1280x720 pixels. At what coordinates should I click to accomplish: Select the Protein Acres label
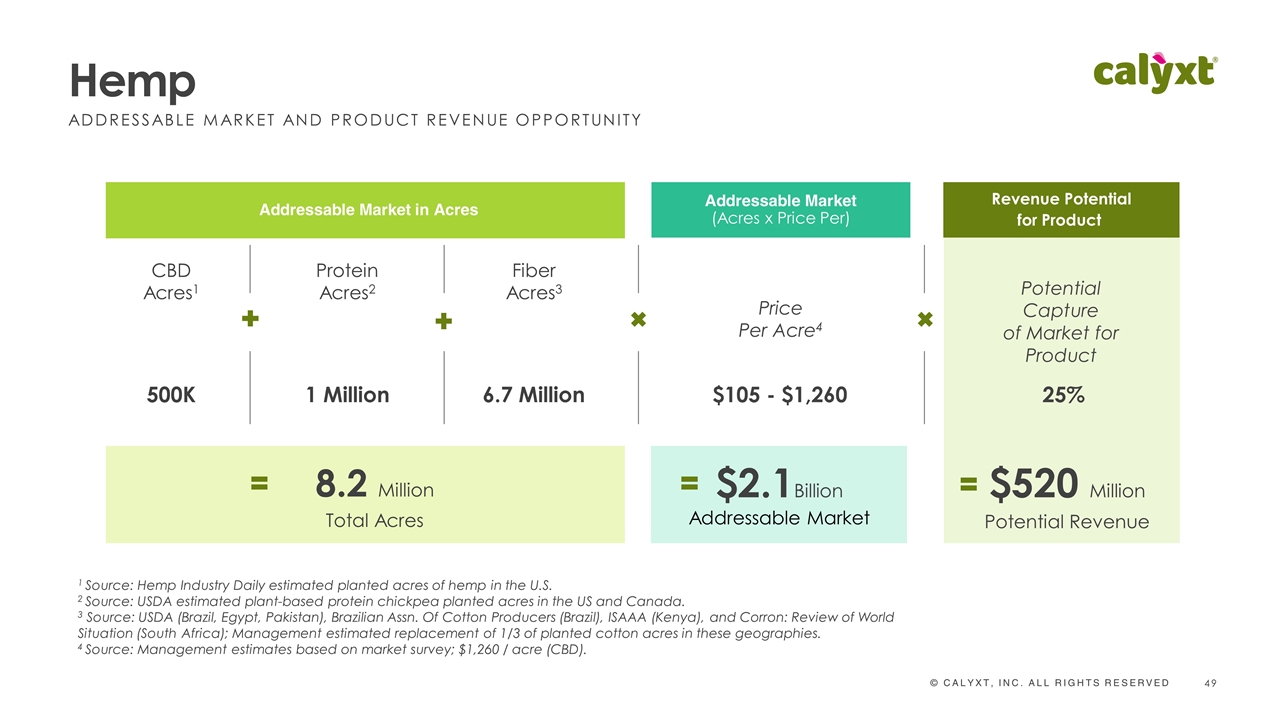coord(346,282)
